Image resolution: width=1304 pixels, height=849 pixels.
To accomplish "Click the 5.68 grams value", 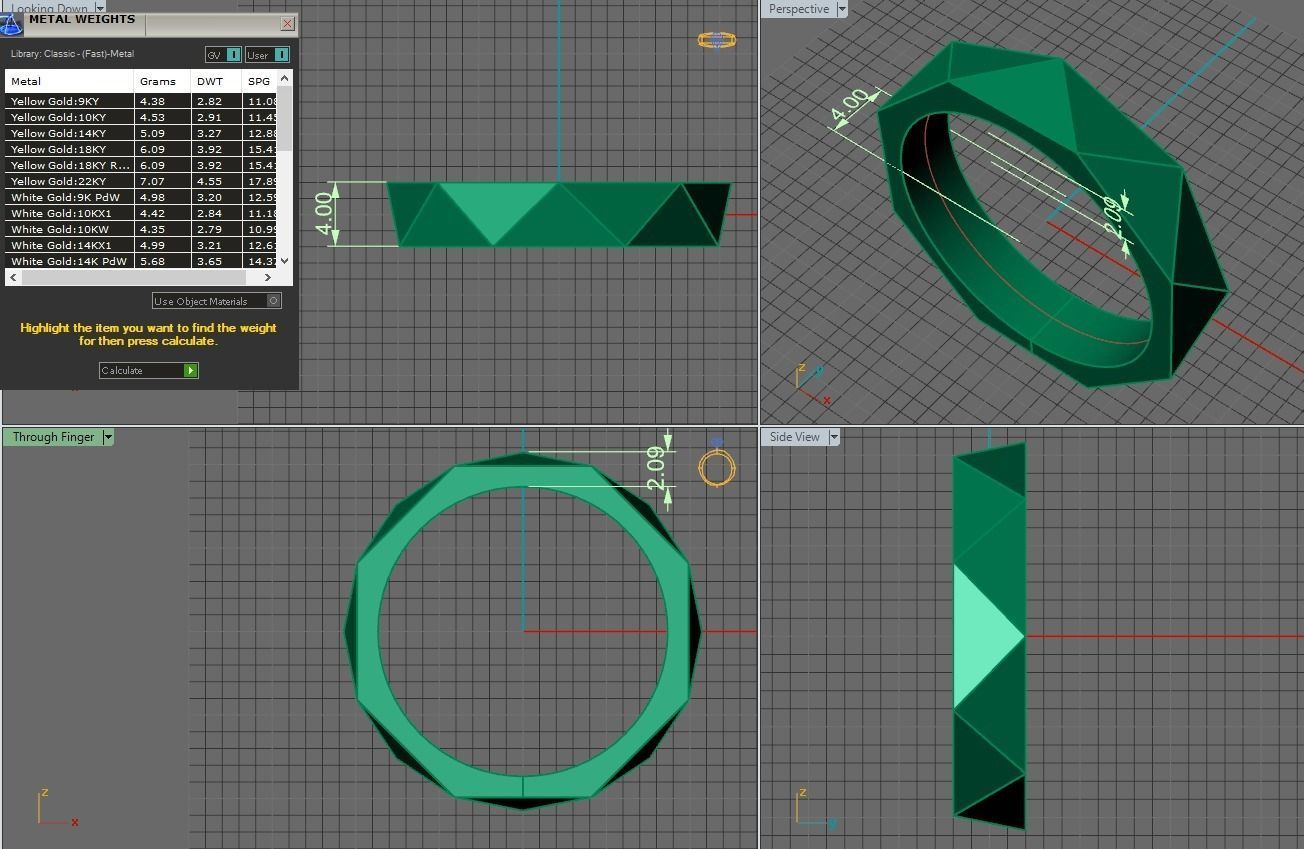I will (x=152, y=261).
